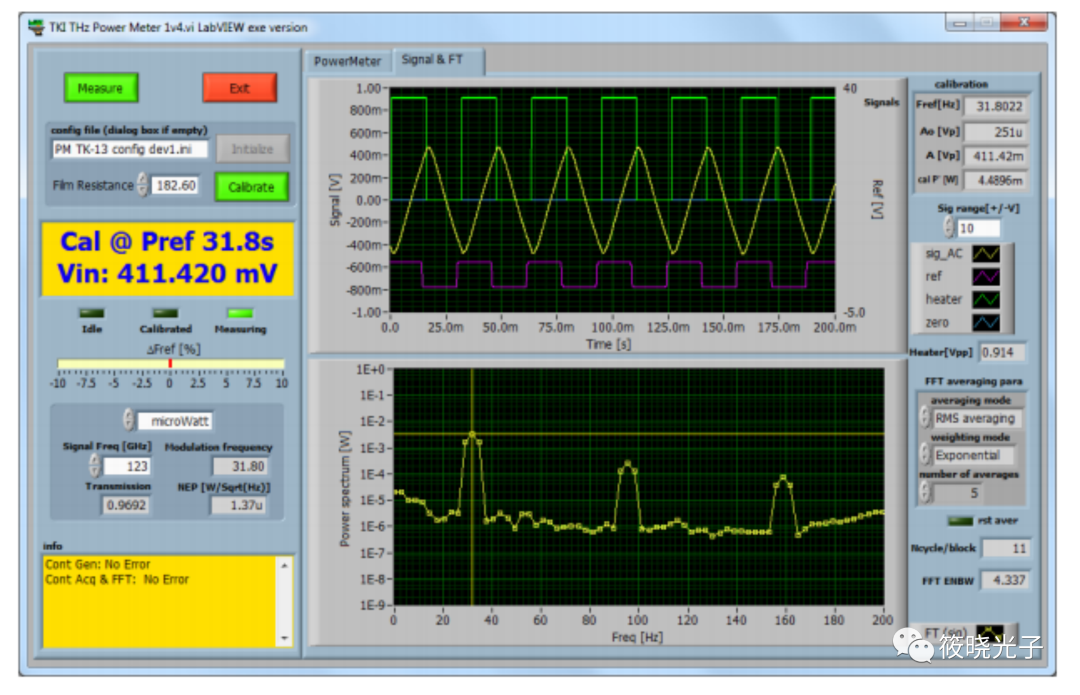Click the sig_AC yellow plot legend icon
The image size is (1080, 695).
tap(986, 253)
